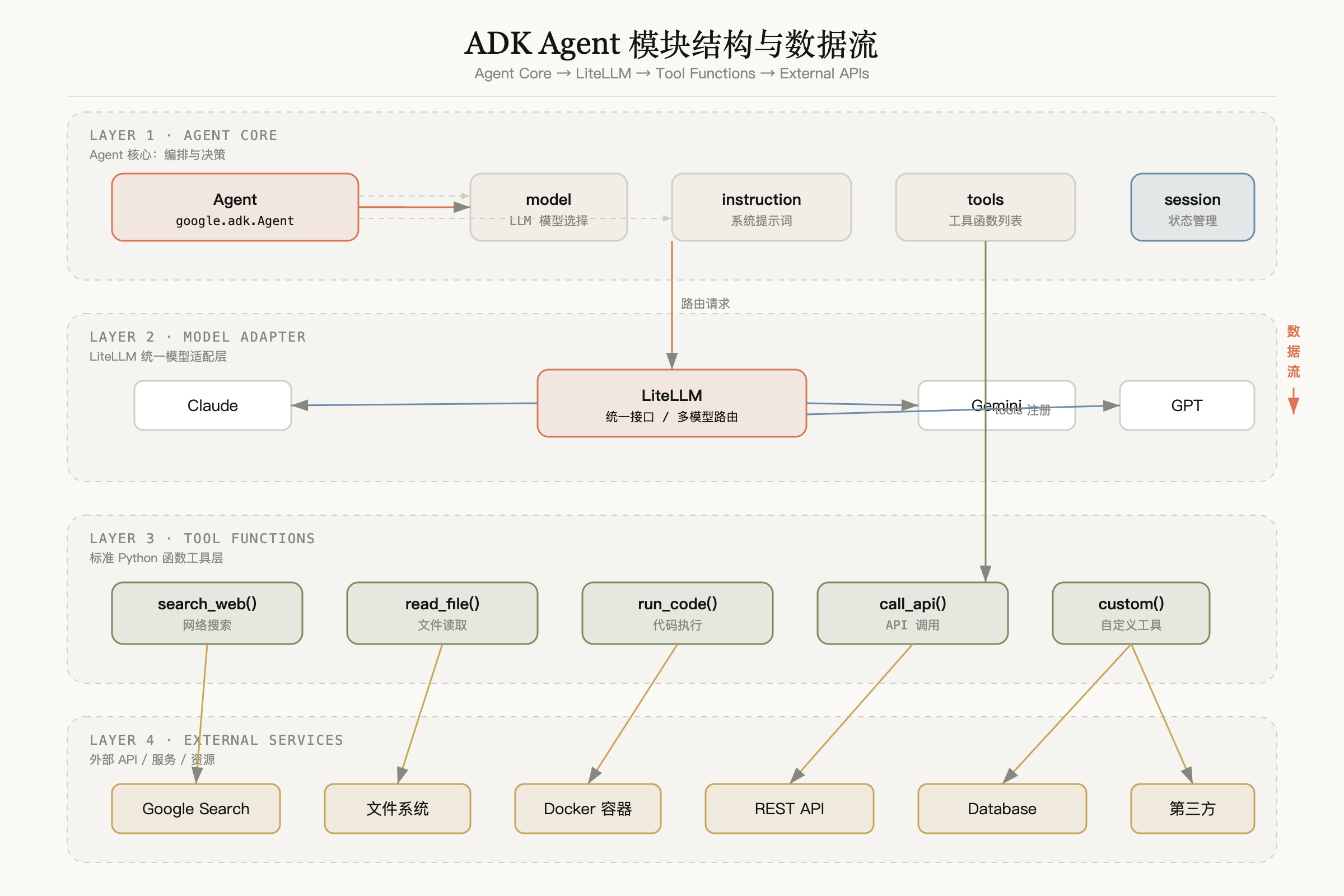Image resolution: width=1344 pixels, height=896 pixels.
Task: Click the "LAYER 4 · EXTERNAL SERVICES" heading
Action: [x=217, y=740]
